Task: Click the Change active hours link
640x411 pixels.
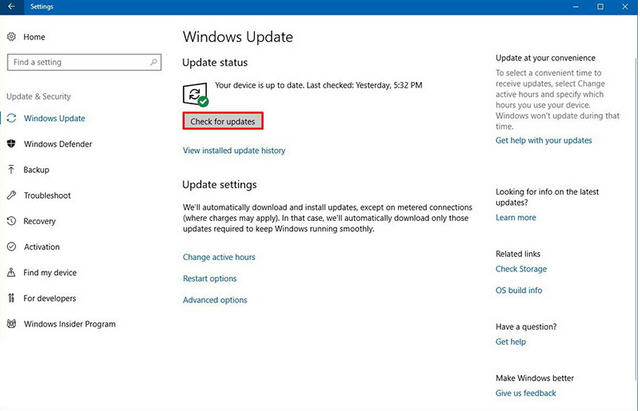Action: (x=219, y=257)
